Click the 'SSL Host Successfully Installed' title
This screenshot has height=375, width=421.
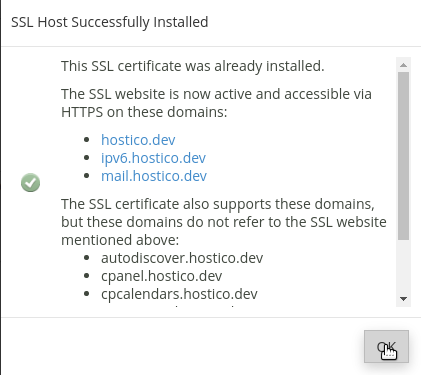click(110, 22)
